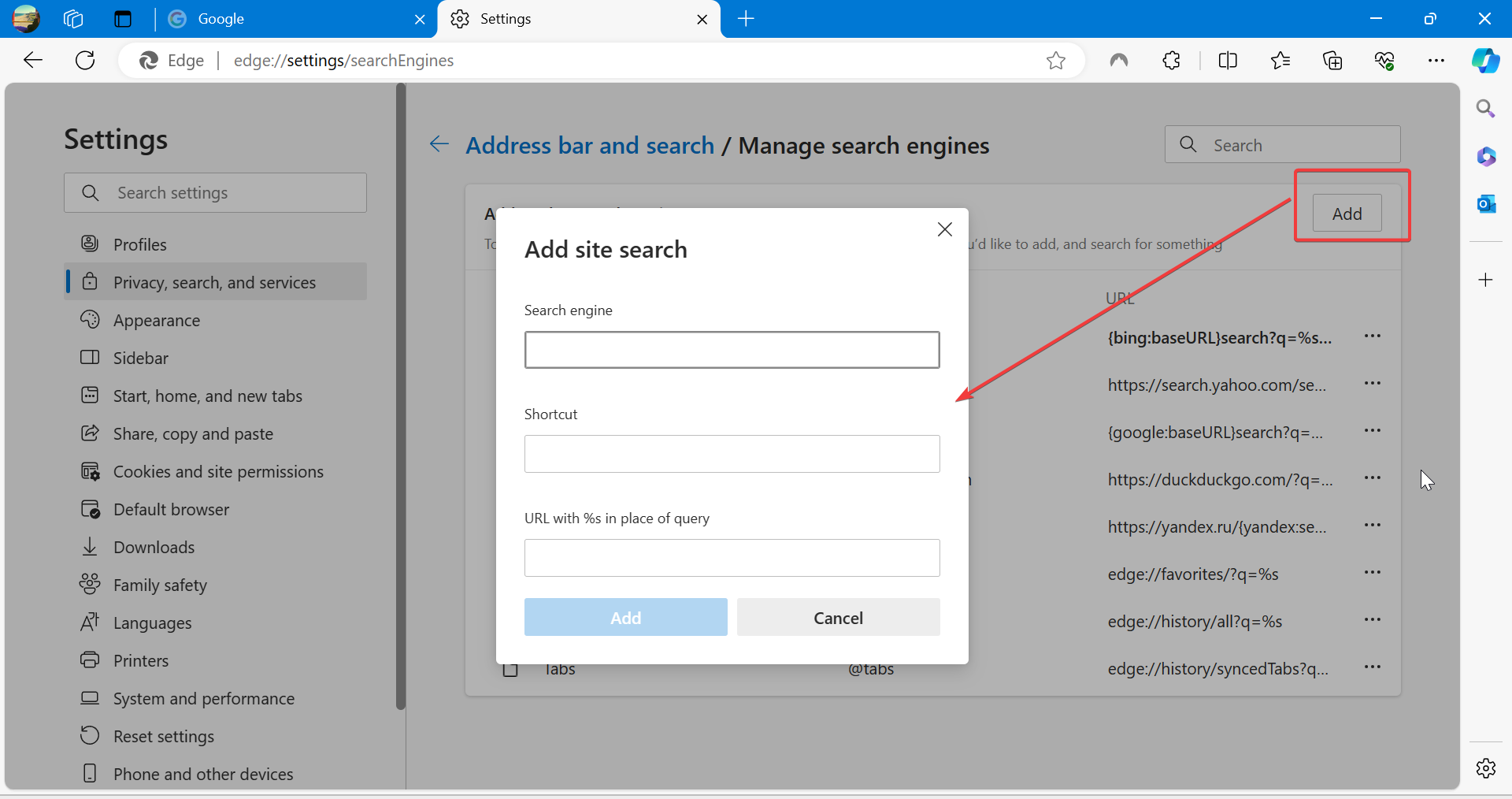This screenshot has height=799, width=1512.
Task: Open Reset settings section
Action: coord(215,736)
